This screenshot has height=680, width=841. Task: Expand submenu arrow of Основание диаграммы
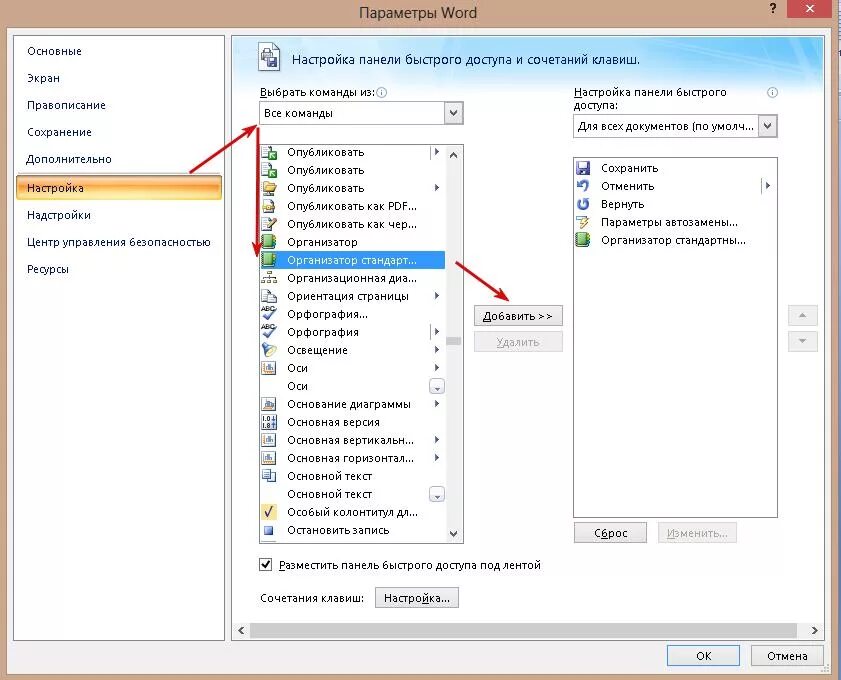(x=437, y=404)
